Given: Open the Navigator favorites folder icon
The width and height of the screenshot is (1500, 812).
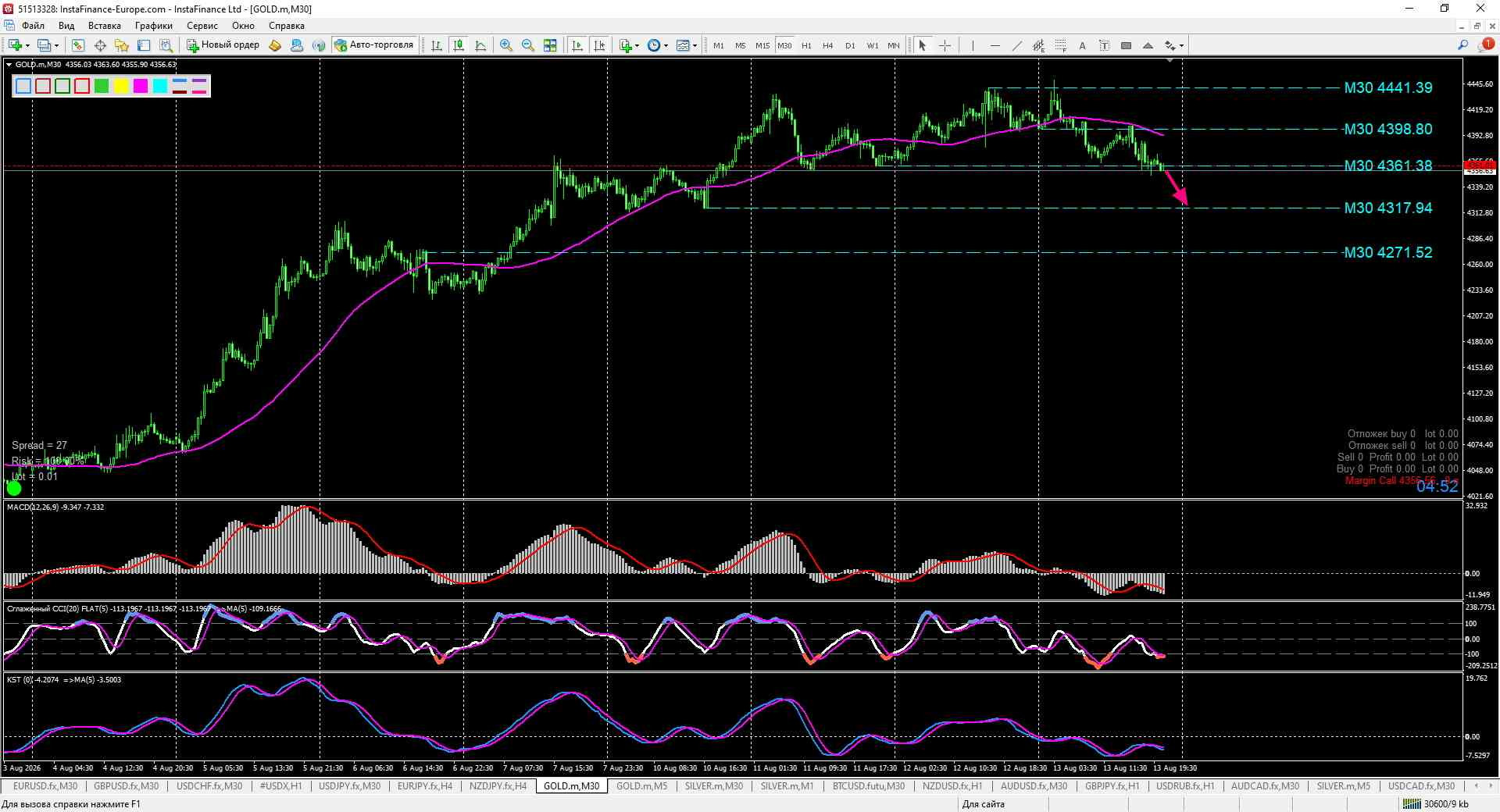Looking at the screenshot, I should 122,45.
